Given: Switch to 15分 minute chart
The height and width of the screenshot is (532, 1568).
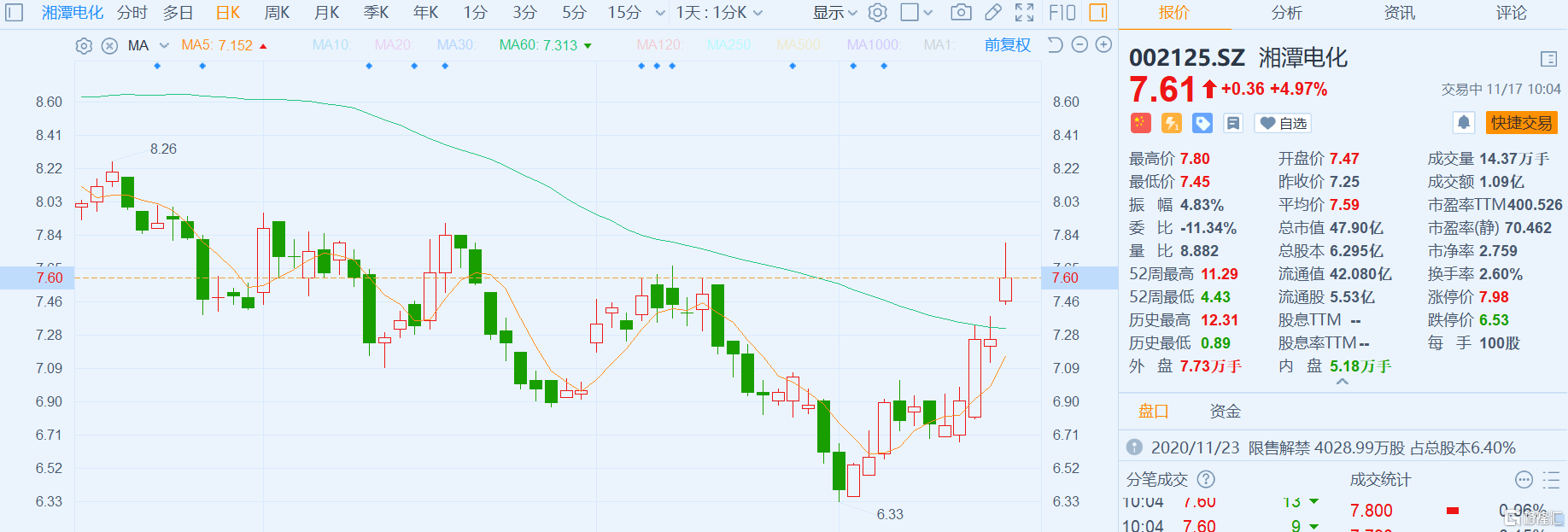Looking at the screenshot, I should click(624, 13).
